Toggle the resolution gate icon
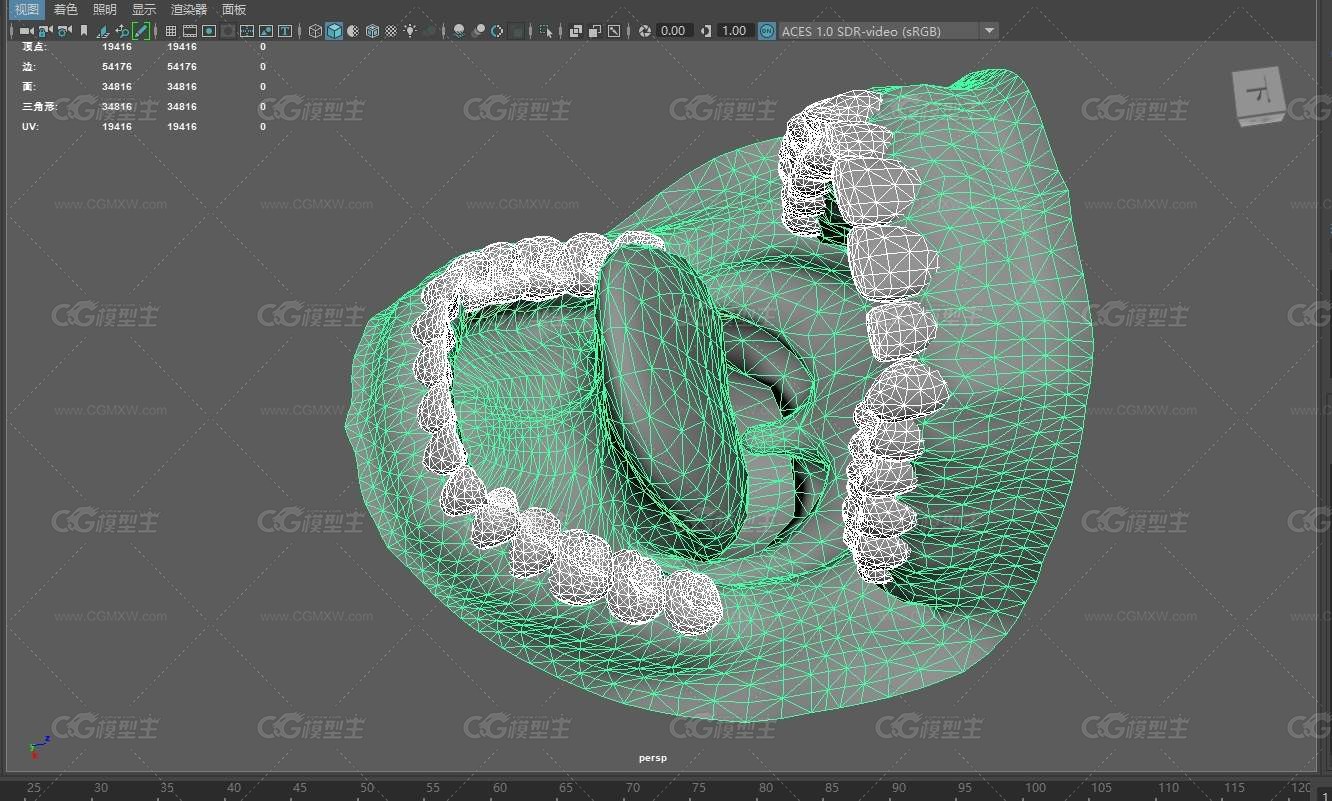 coord(209,31)
